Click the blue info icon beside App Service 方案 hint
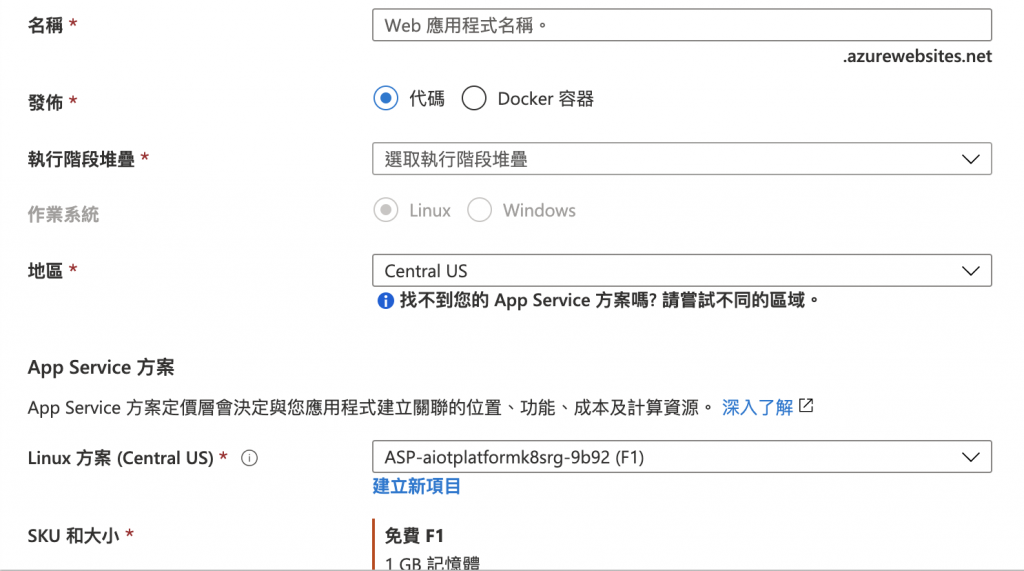 pos(385,301)
